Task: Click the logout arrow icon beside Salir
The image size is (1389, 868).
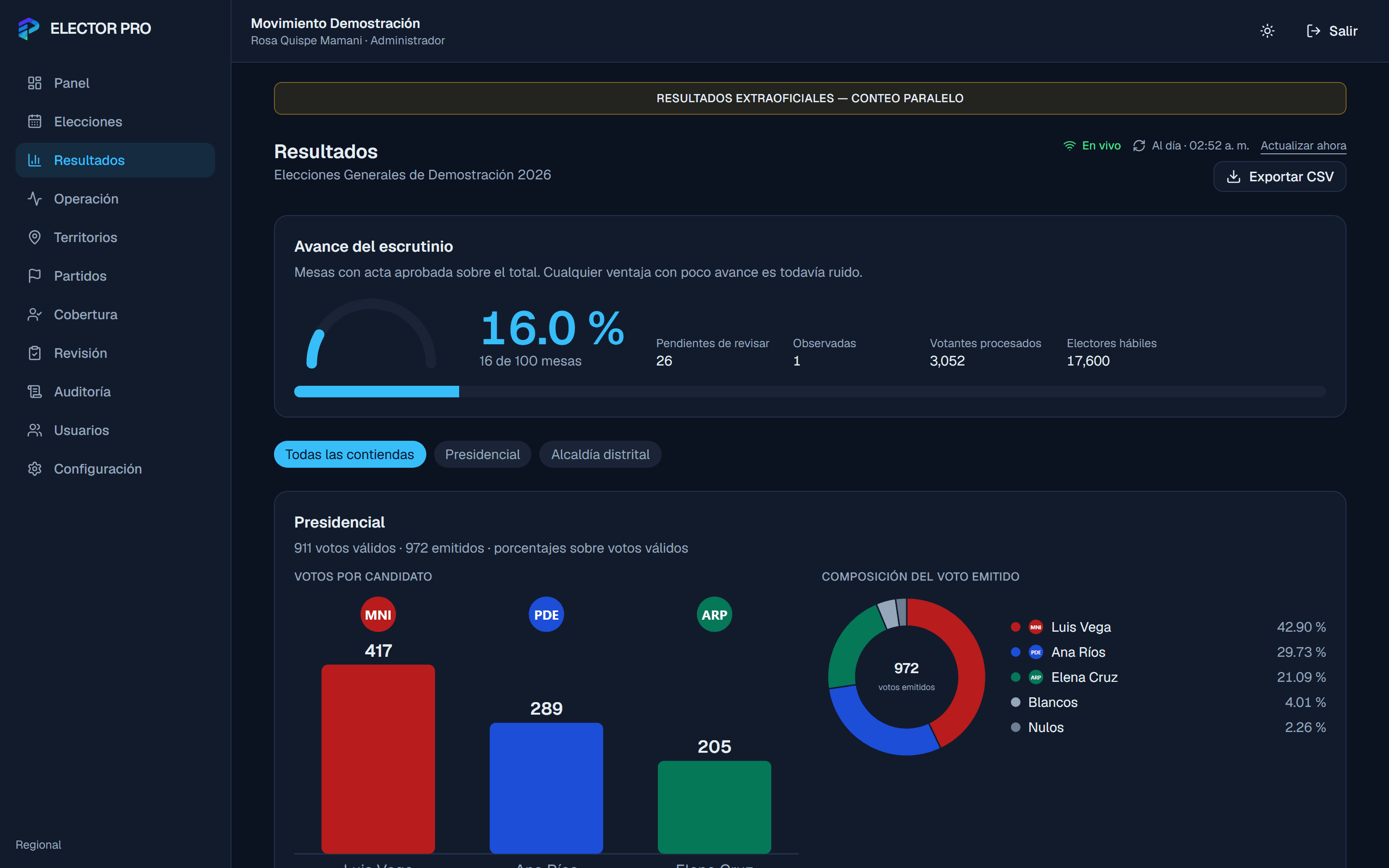Action: pos(1313,31)
